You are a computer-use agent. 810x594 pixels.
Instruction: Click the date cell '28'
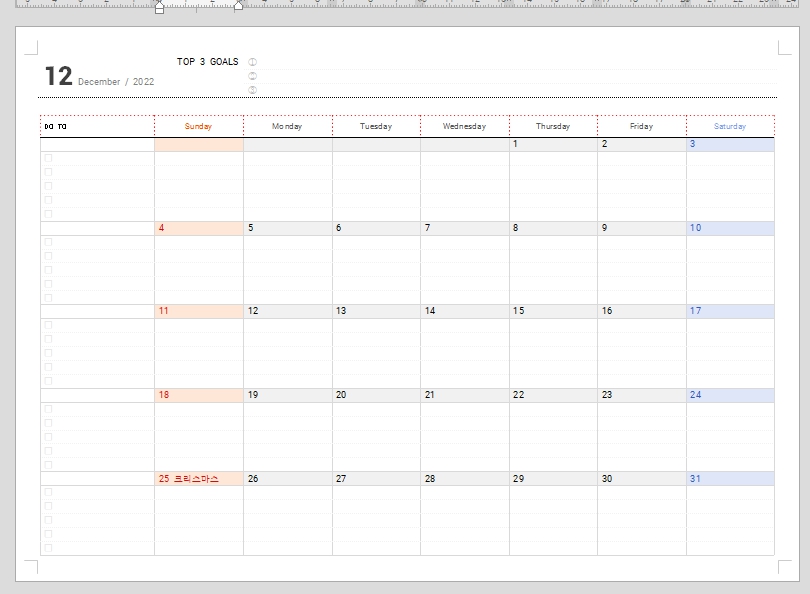pos(465,479)
